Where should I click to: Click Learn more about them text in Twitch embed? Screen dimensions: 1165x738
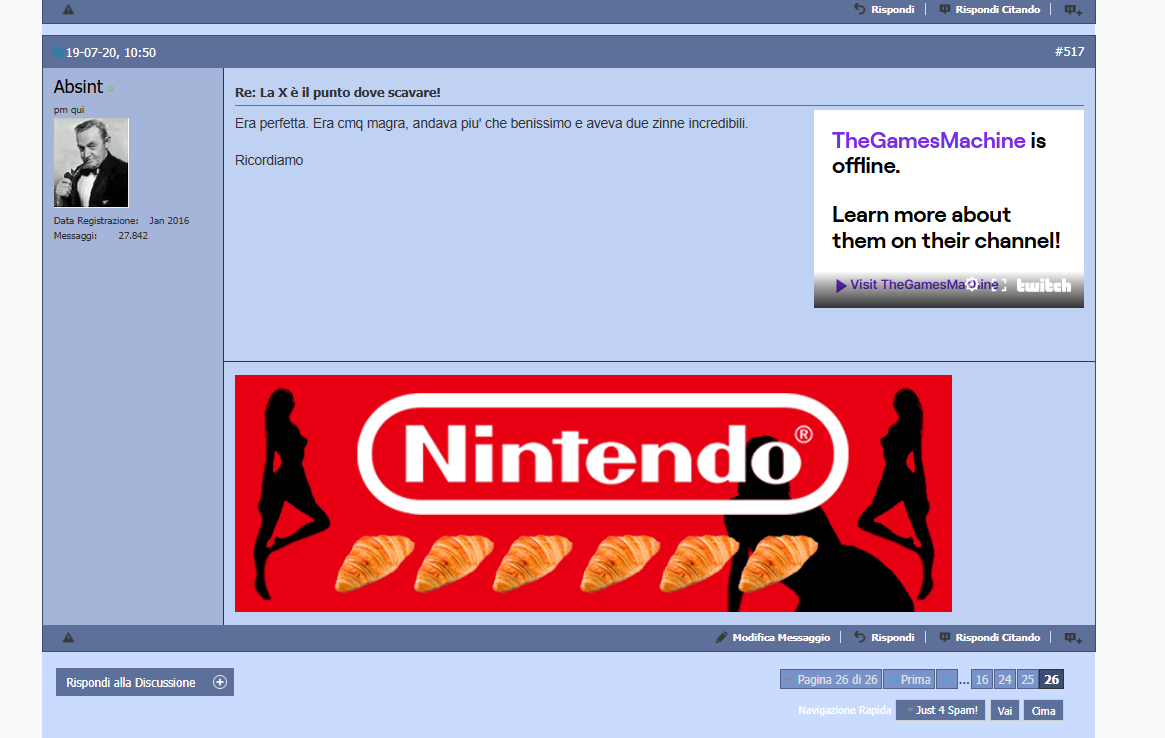[946, 227]
